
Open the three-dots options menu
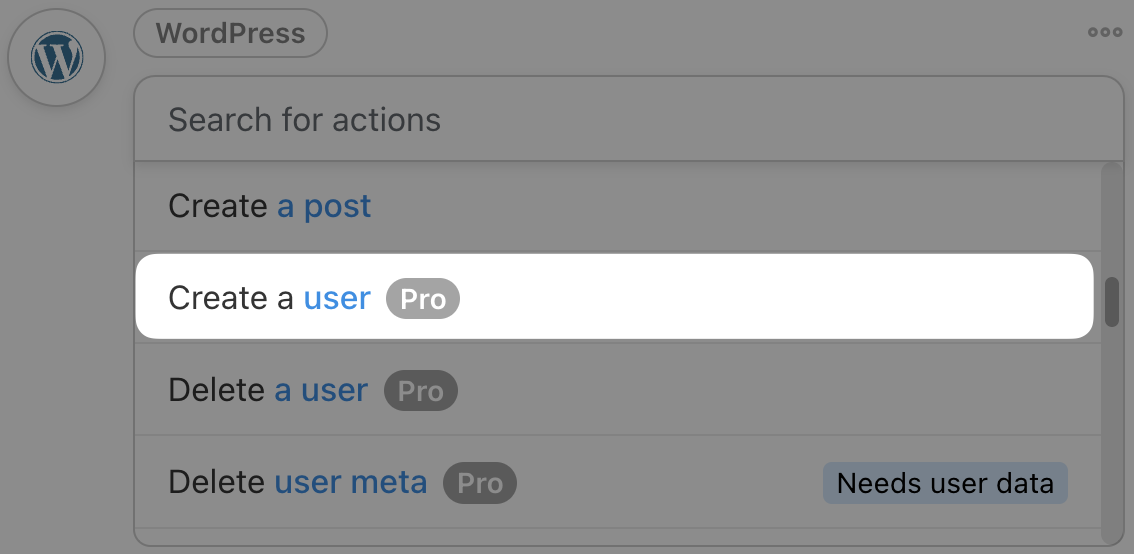1104,32
